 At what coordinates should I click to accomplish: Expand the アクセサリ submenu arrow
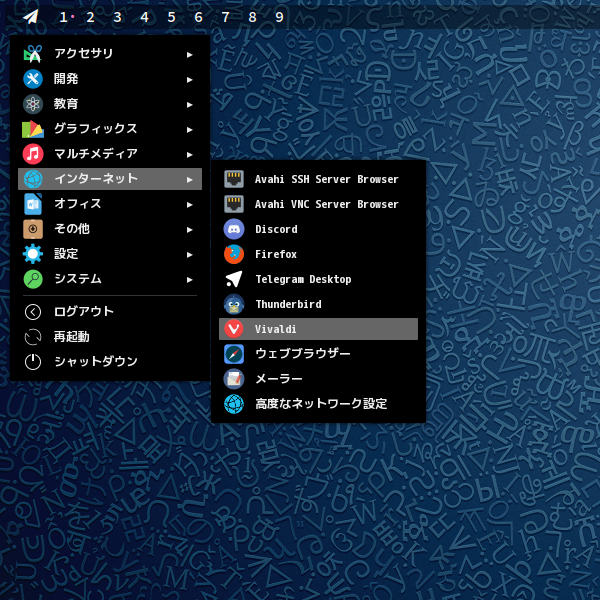coord(189,54)
